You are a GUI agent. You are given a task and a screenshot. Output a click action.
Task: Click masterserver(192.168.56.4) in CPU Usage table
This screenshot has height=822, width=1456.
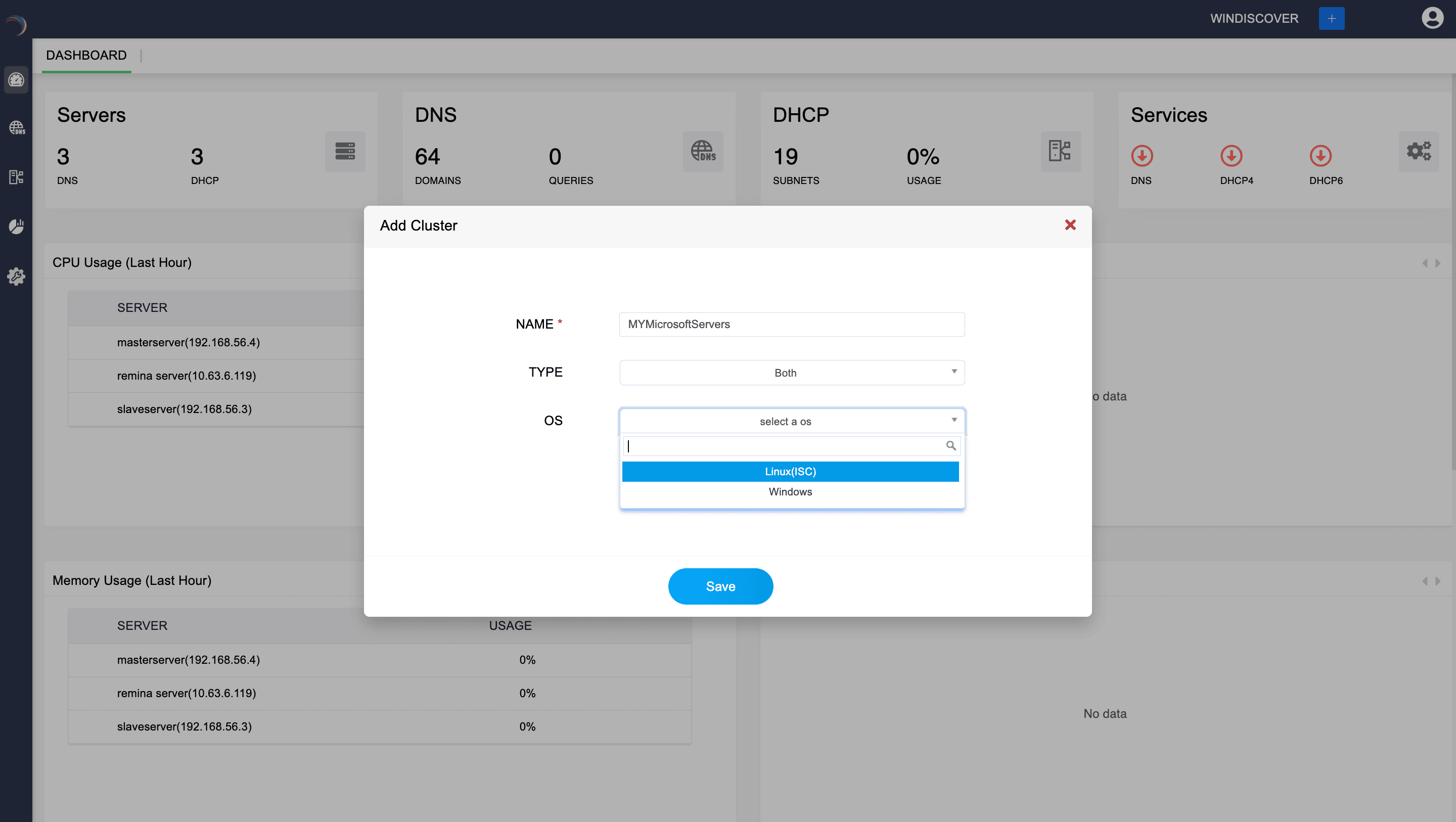click(x=188, y=342)
